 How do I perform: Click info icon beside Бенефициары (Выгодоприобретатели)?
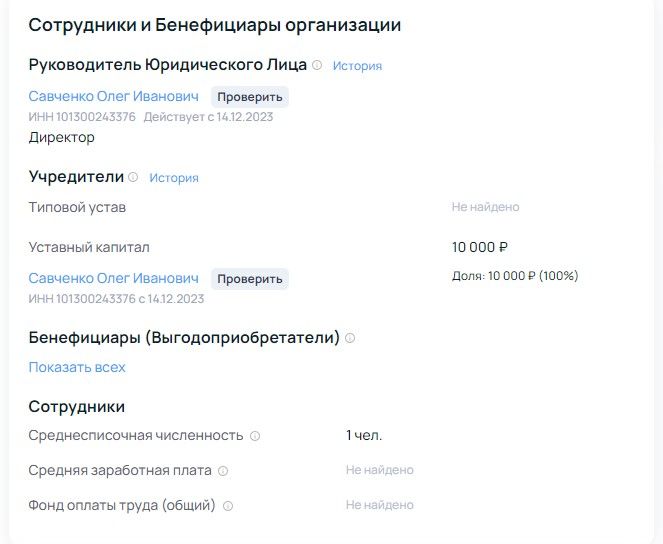[350, 338]
